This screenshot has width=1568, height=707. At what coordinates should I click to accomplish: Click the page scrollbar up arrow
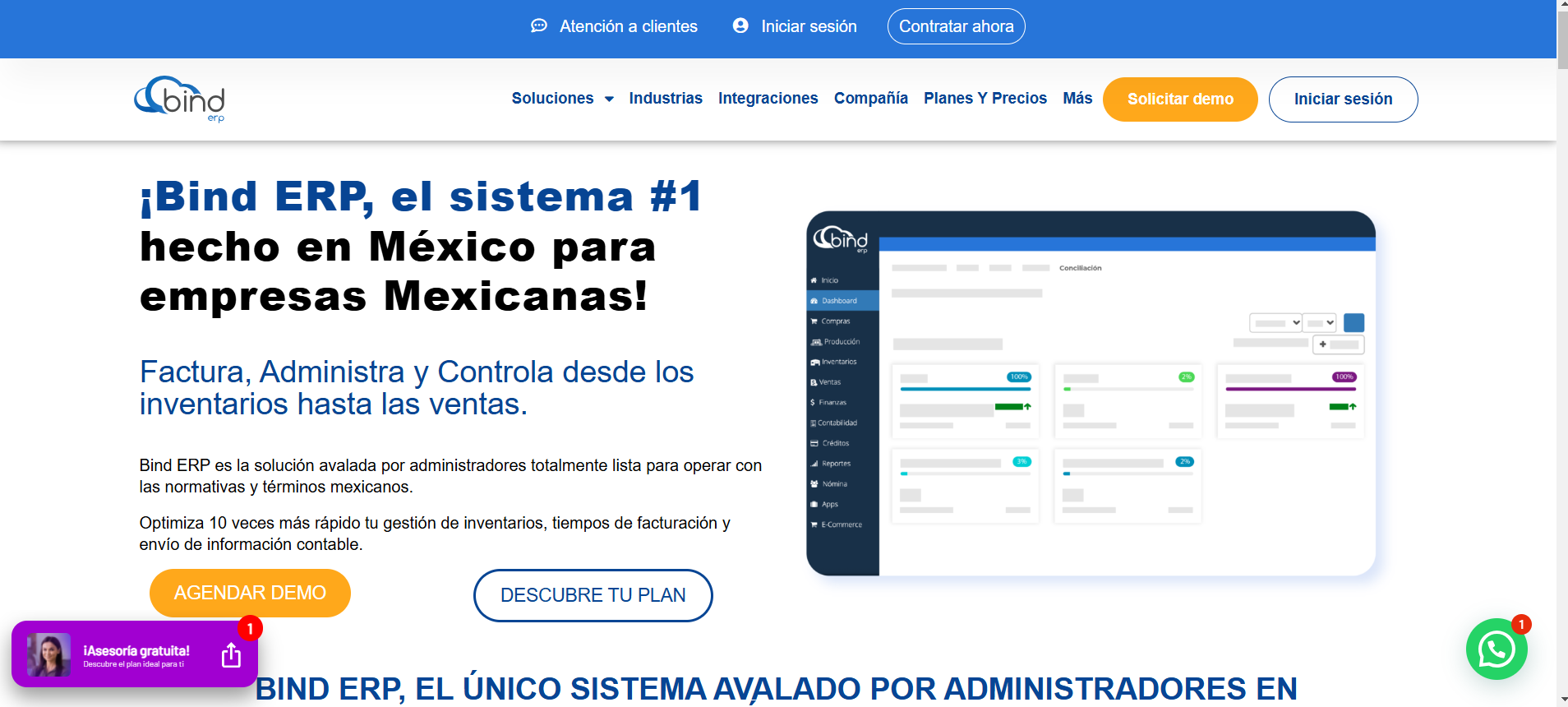pos(1562,7)
